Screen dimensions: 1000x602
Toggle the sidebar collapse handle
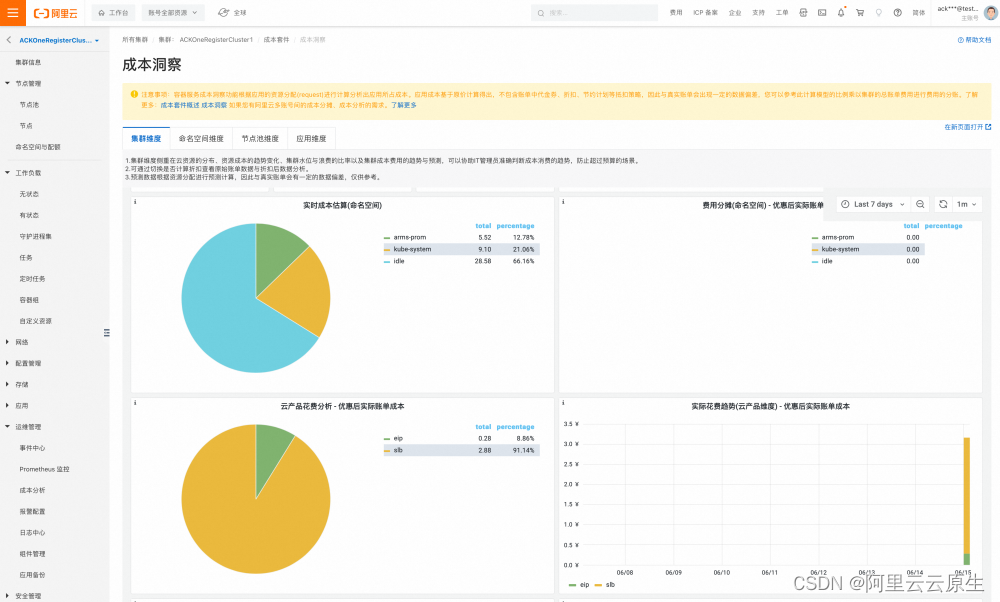tap(107, 333)
